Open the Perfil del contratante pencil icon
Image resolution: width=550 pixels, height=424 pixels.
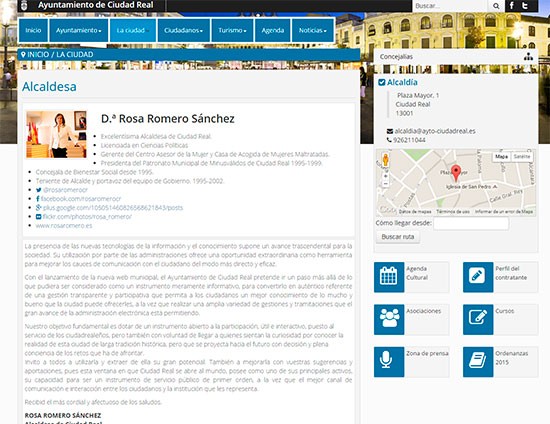[478, 277]
